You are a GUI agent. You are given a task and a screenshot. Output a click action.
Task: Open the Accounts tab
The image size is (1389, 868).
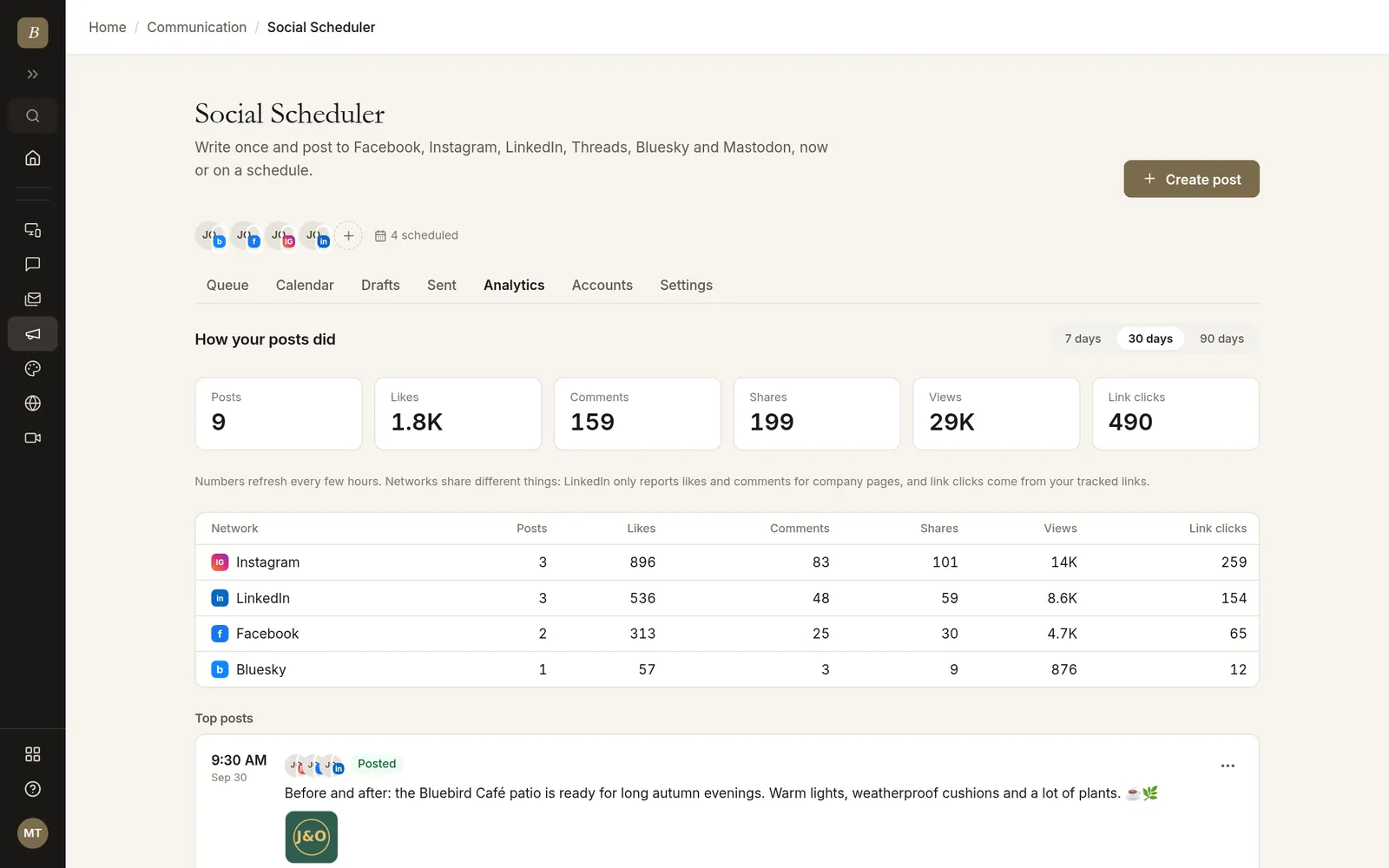tap(602, 286)
